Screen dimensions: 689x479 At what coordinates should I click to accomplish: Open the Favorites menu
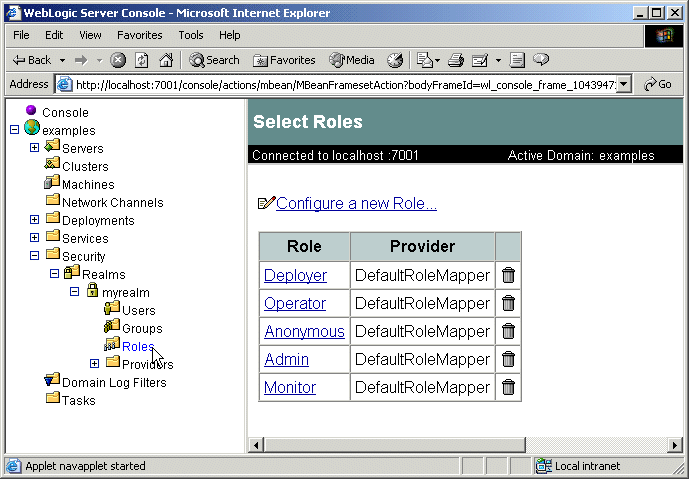(140, 35)
